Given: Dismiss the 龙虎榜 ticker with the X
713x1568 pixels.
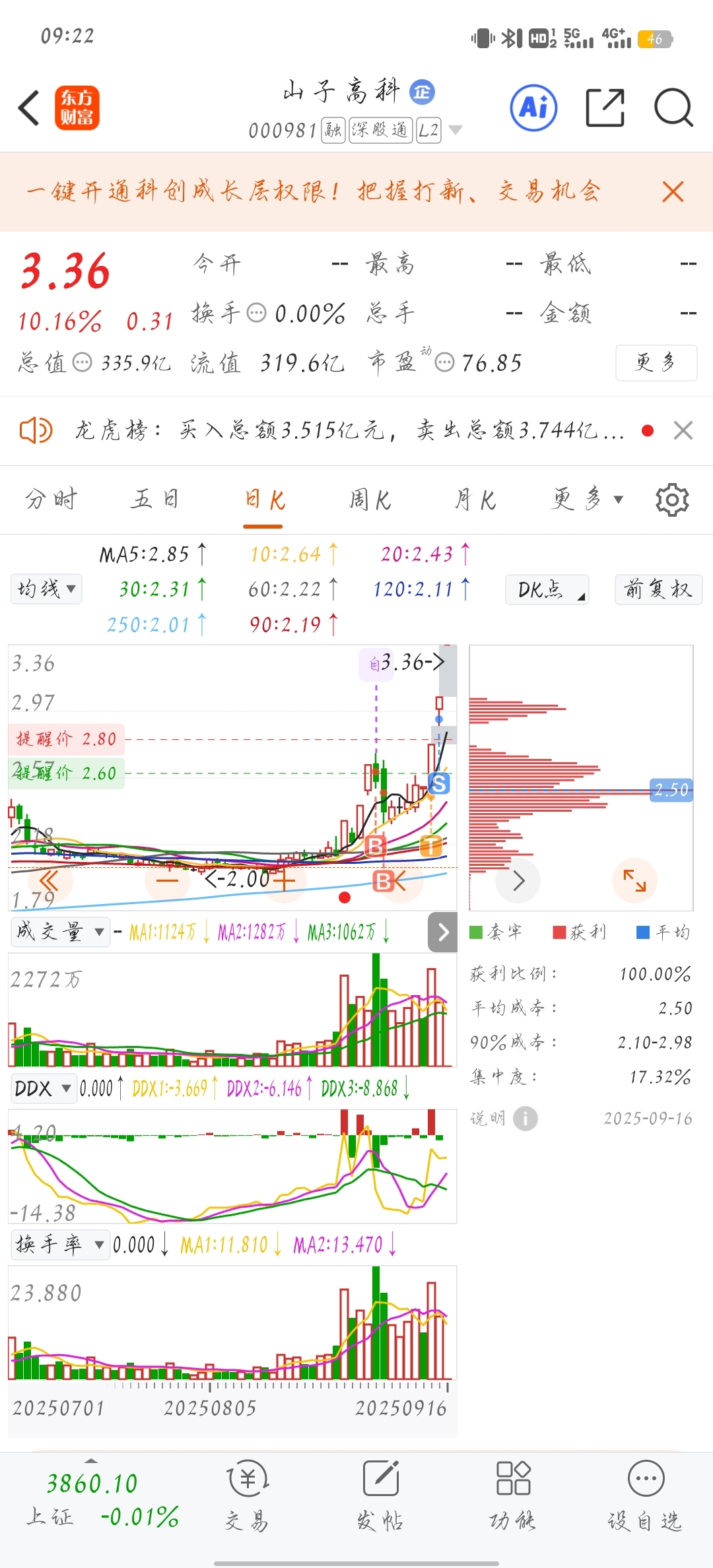Looking at the screenshot, I should coord(683,431).
